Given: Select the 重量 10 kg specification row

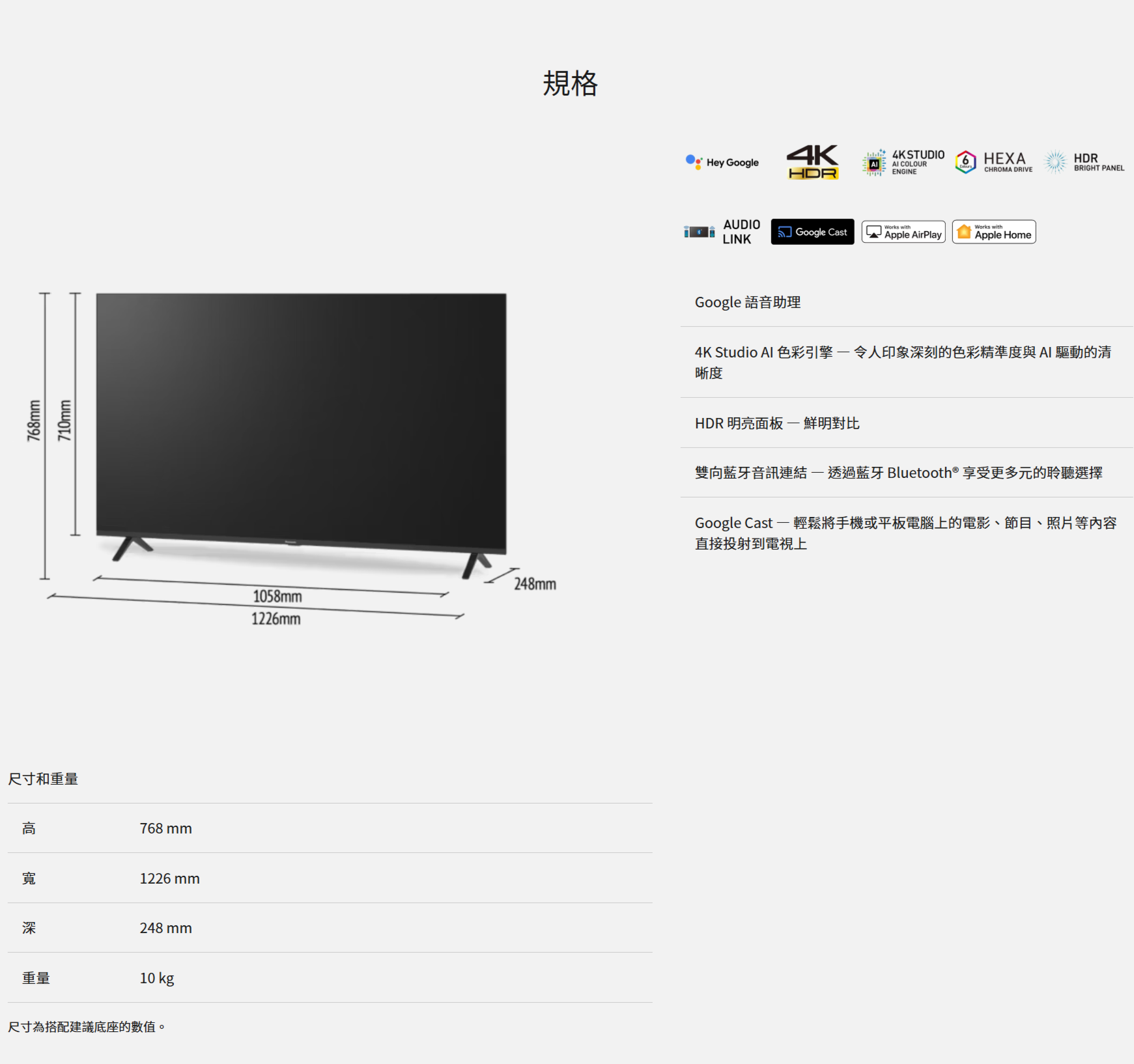Looking at the screenshot, I should 330,978.
